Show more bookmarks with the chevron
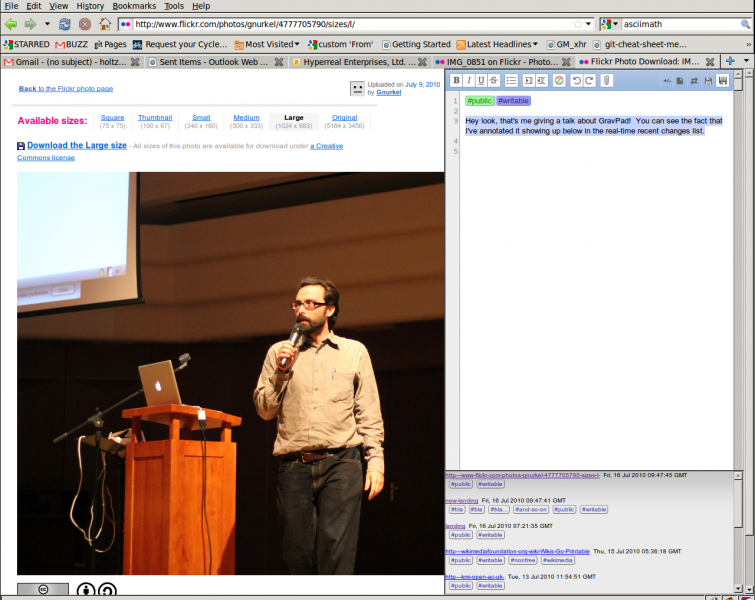This screenshot has height=600, width=755. 749,44
